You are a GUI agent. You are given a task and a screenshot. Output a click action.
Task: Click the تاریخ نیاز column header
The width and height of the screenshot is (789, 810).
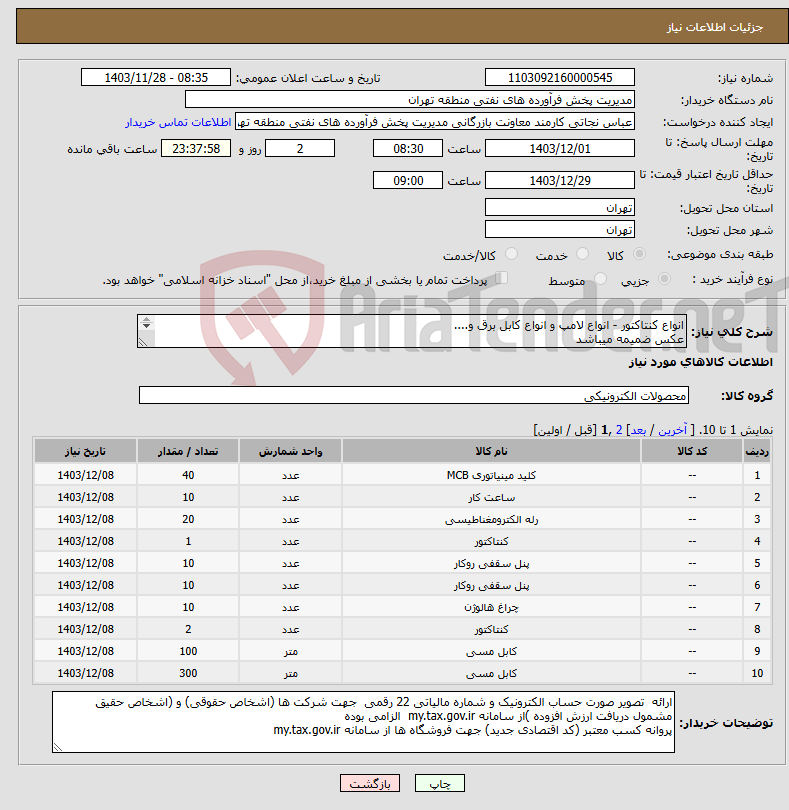click(x=85, y=451)
